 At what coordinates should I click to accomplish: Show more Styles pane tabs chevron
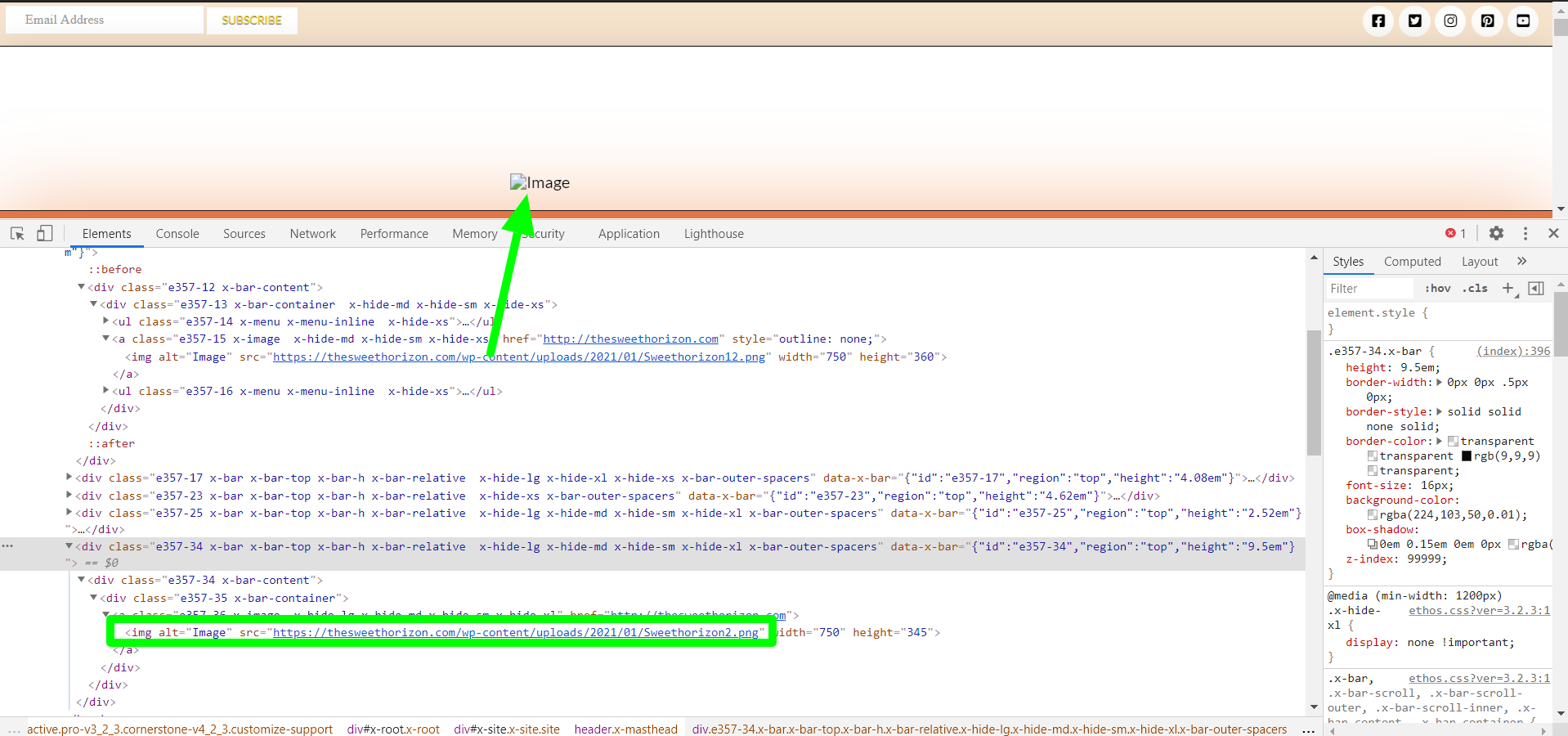click(x=1521, y=261)
